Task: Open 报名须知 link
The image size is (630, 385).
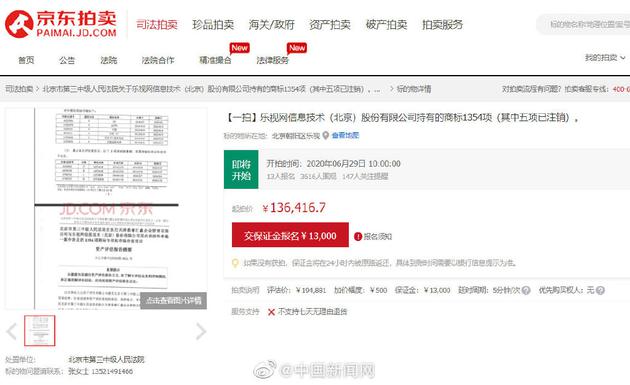Action: coord(378,237)
